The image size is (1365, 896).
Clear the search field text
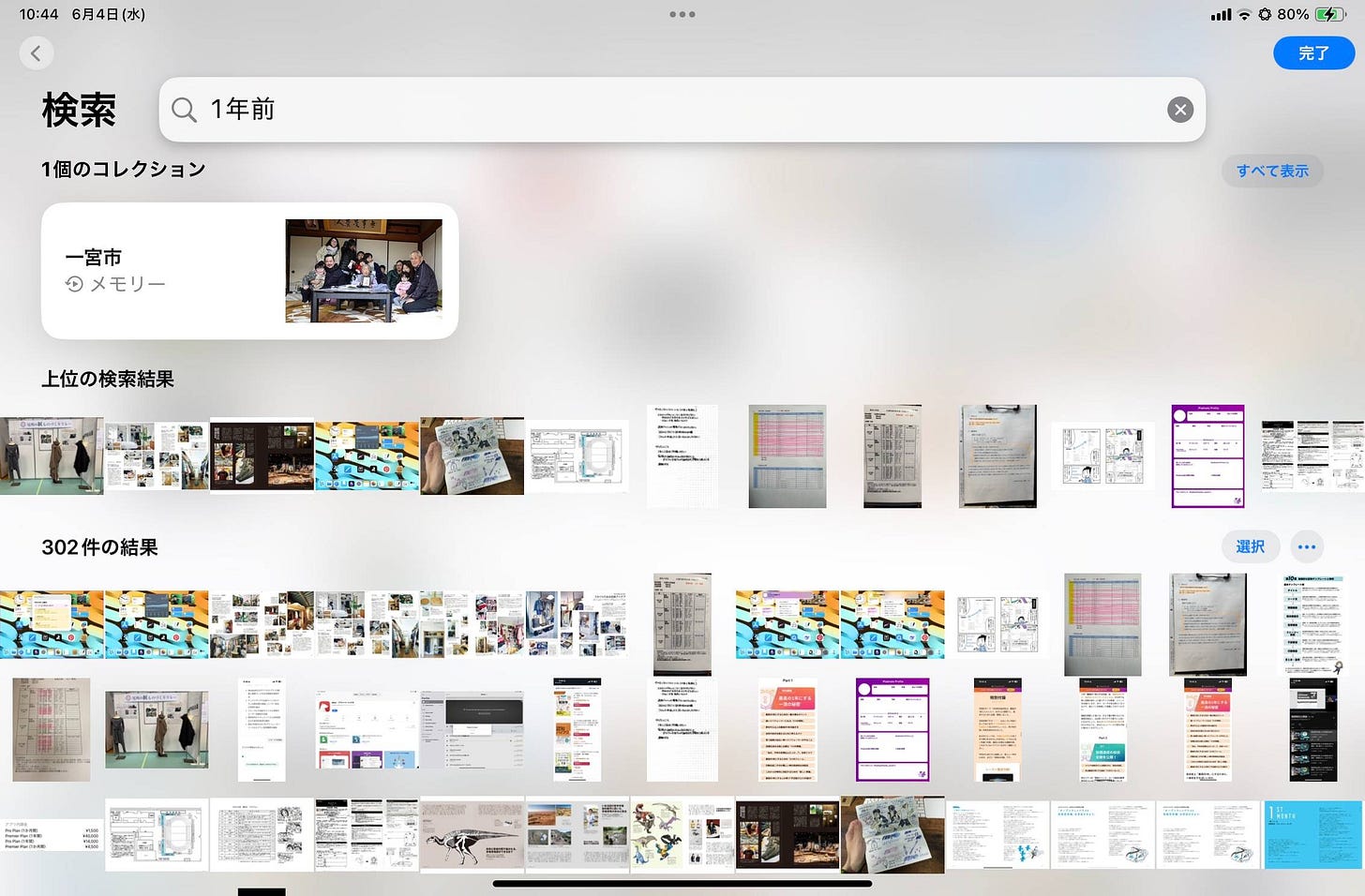pyautogui.click(x=1180, y=110)
